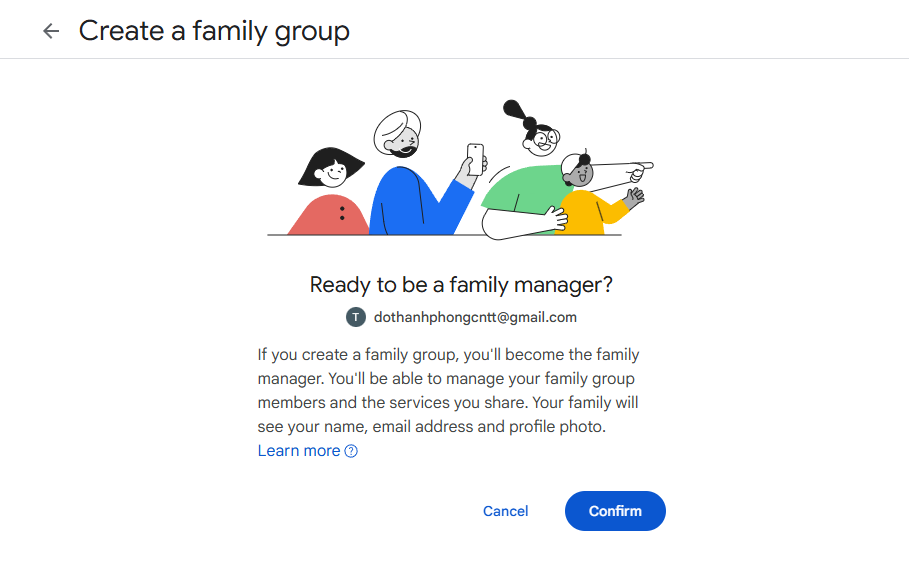
Task: Click the "Ready to be a family manager?" heading
Action: pos(461,285)
